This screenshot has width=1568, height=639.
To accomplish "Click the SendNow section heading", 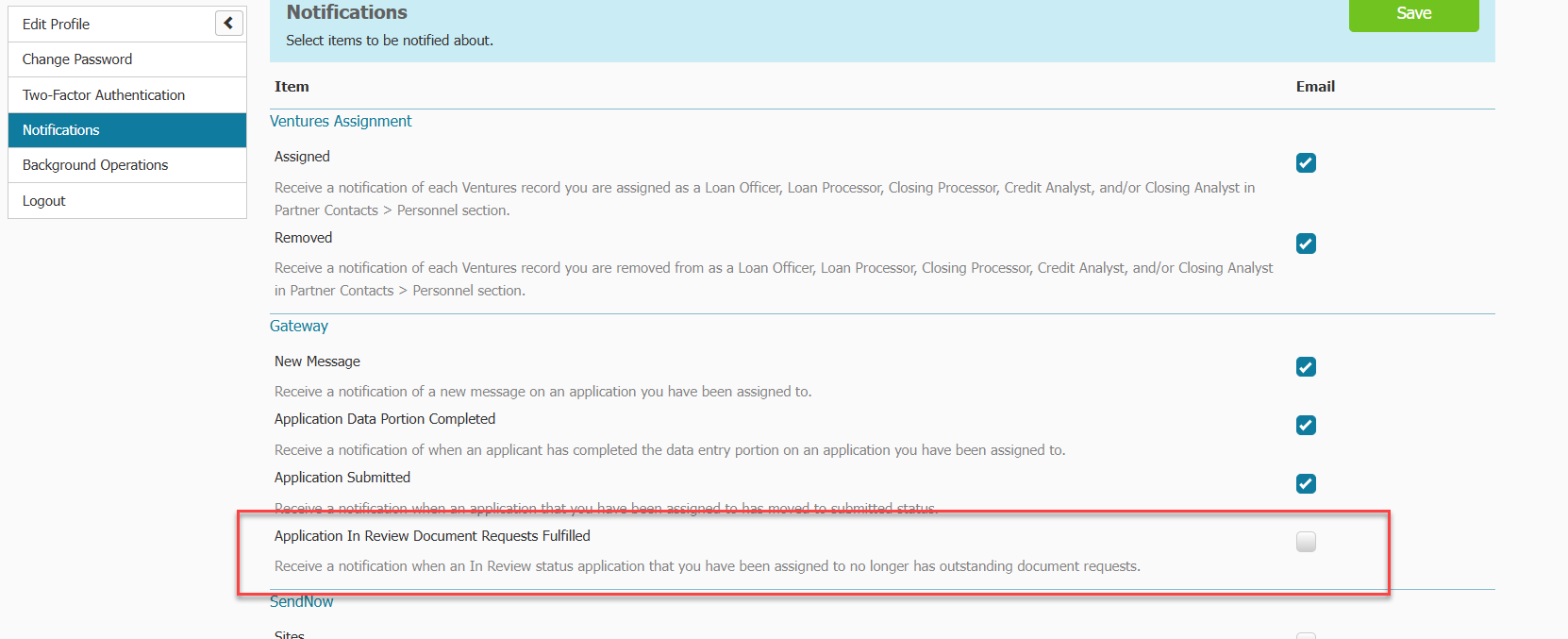I will [302, 602].
